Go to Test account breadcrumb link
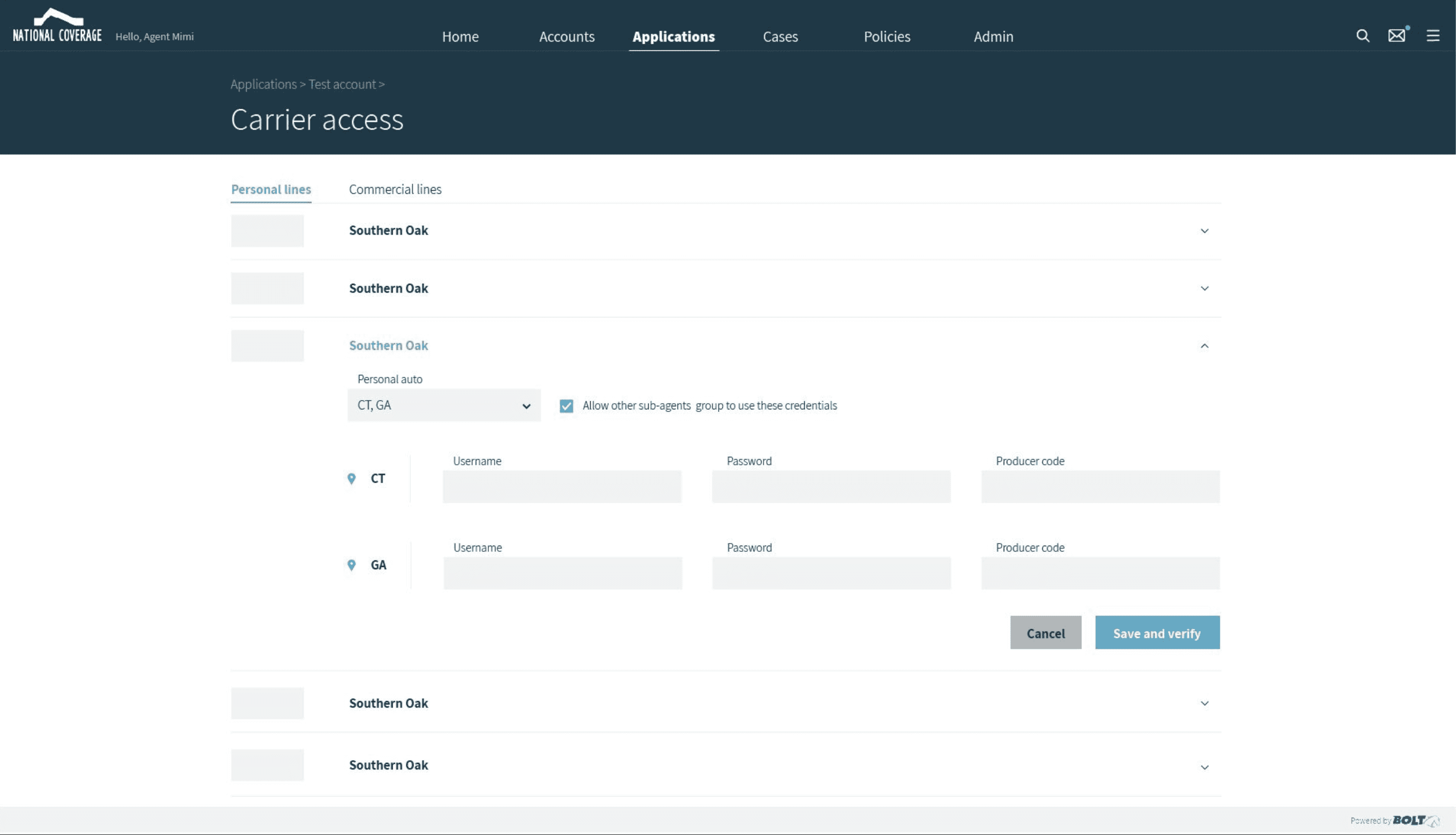The height and width of the screenshot is (835, 1456). [342, 84]
